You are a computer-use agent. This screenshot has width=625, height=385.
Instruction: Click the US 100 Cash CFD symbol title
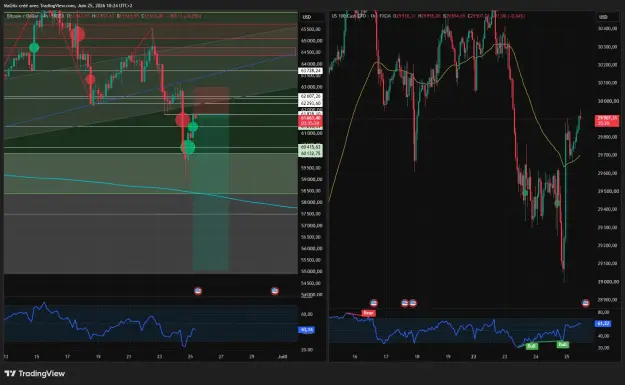pyautogui.click(x=350, y=16)
